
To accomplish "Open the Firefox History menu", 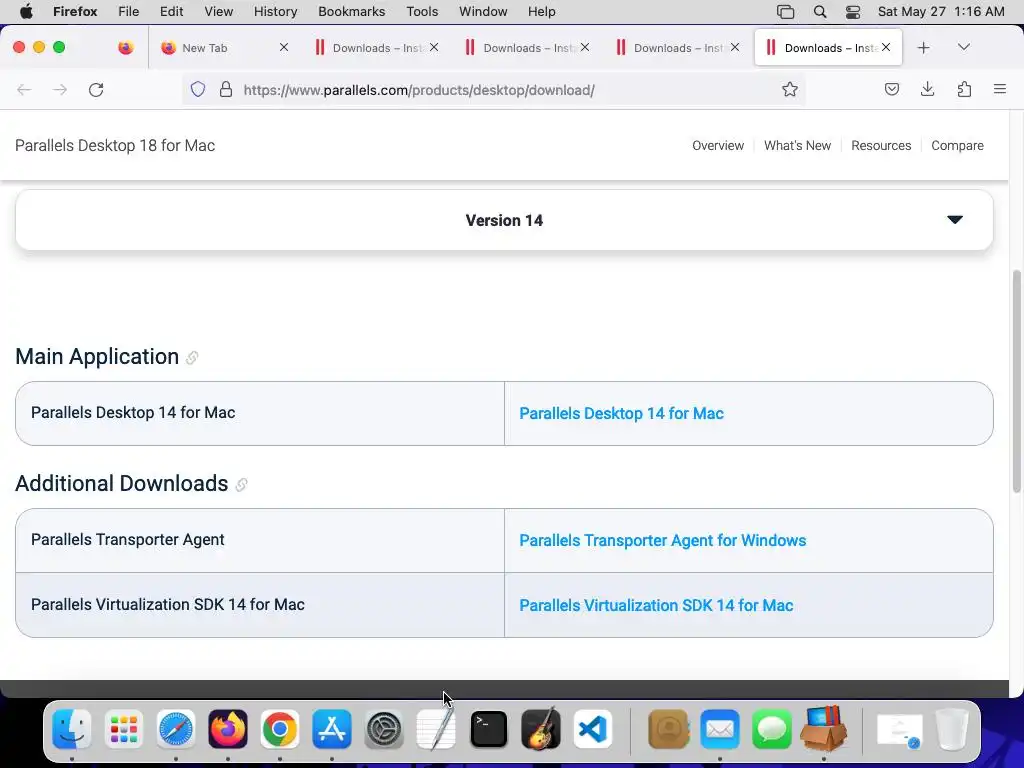I will [275, 12].
